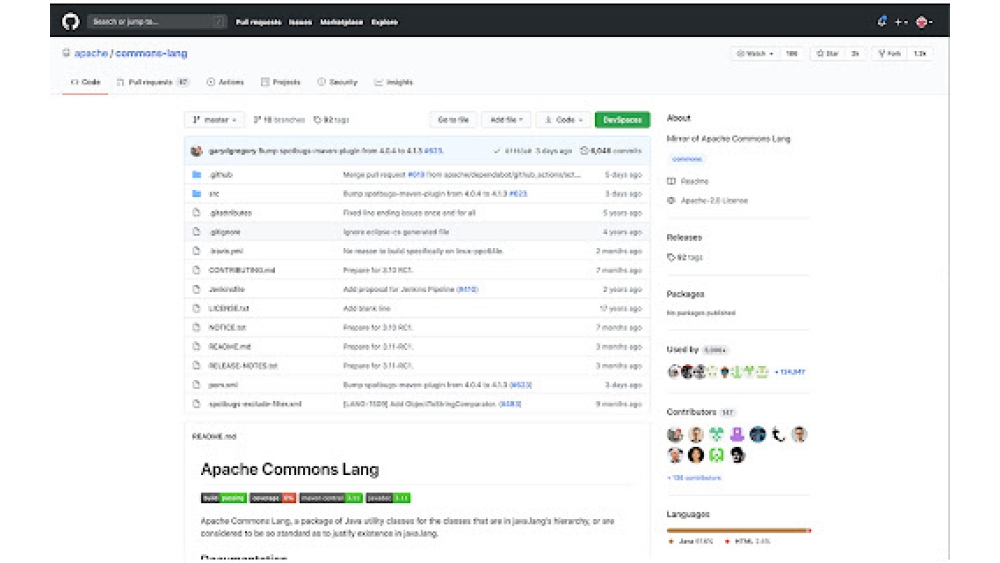Screen dimensions: 1000x563
Task: Open the additional Used by count link
Action: tap(790, 372)
